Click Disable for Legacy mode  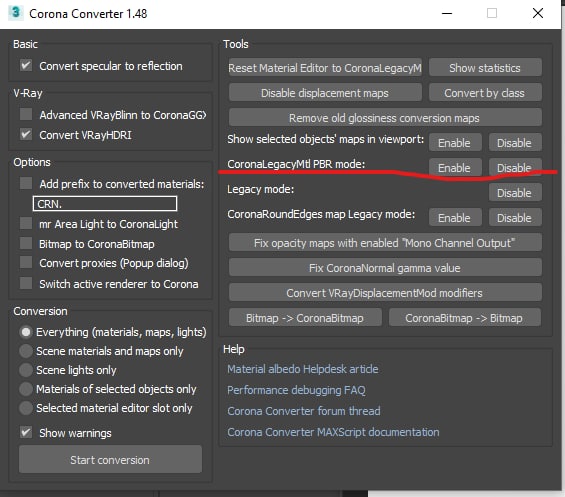[x=515, y=192]
